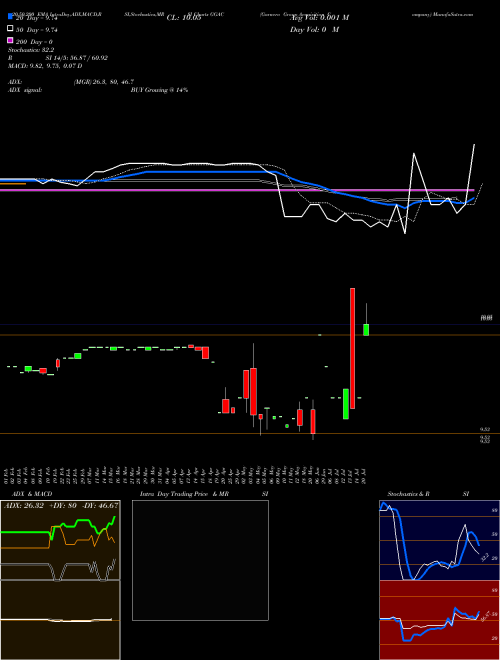Click the ADX signal: label

click(x=25, y=90)
